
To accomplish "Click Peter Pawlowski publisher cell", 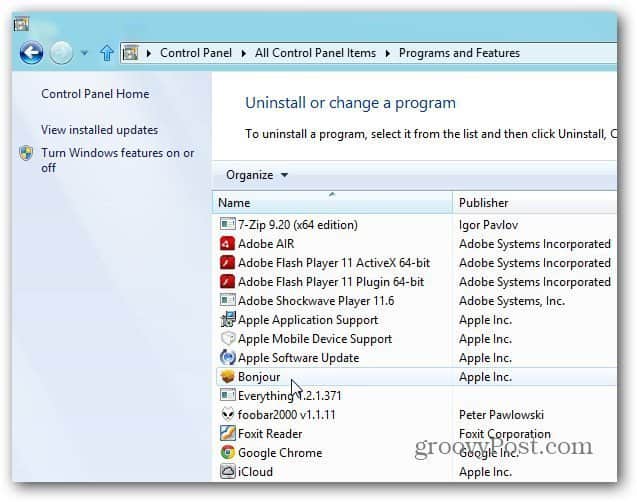I will point(501,415).
